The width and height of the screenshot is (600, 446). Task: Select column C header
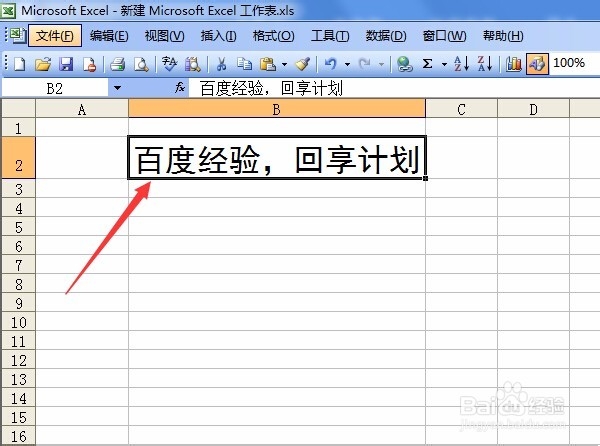[461, 110]
